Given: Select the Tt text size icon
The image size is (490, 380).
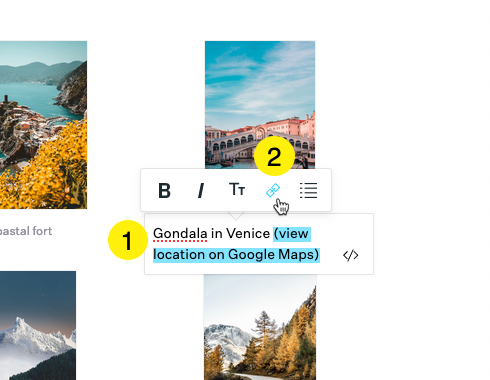Looking at the screenshot, I should click(237, 189).
